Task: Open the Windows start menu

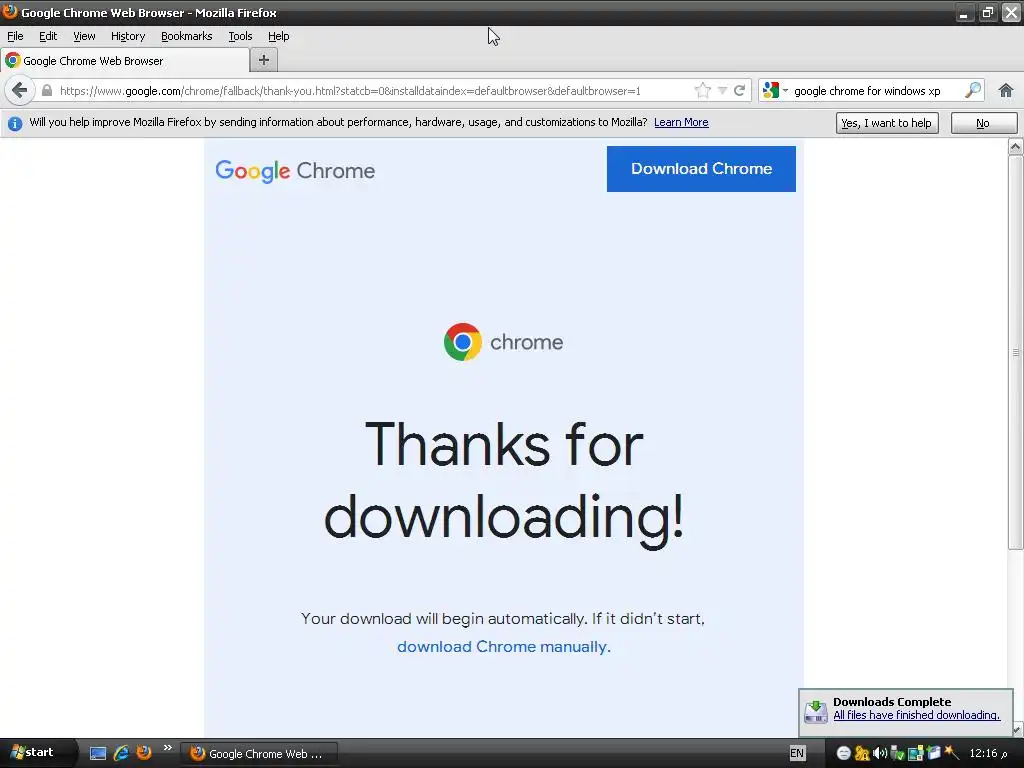Action: tap(37, 753)
